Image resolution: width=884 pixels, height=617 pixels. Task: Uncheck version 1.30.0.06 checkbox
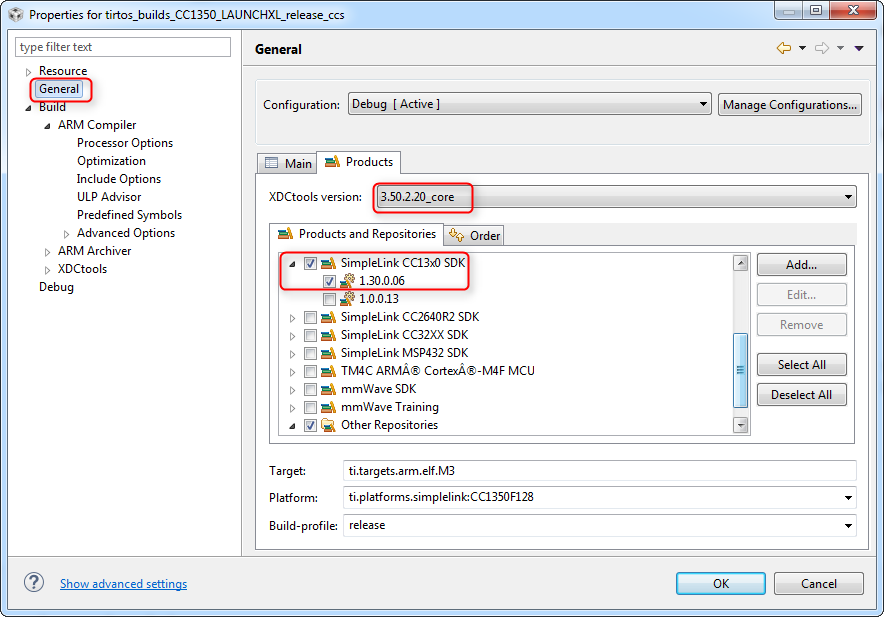[x=329, y=281]
